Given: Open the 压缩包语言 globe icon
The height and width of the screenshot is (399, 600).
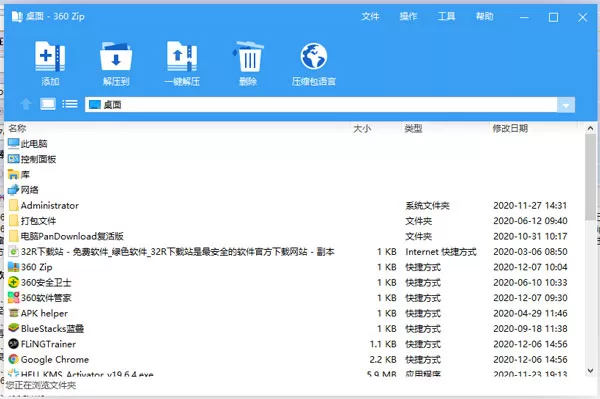Looking at the screenshot, I should tap(314, 56).
